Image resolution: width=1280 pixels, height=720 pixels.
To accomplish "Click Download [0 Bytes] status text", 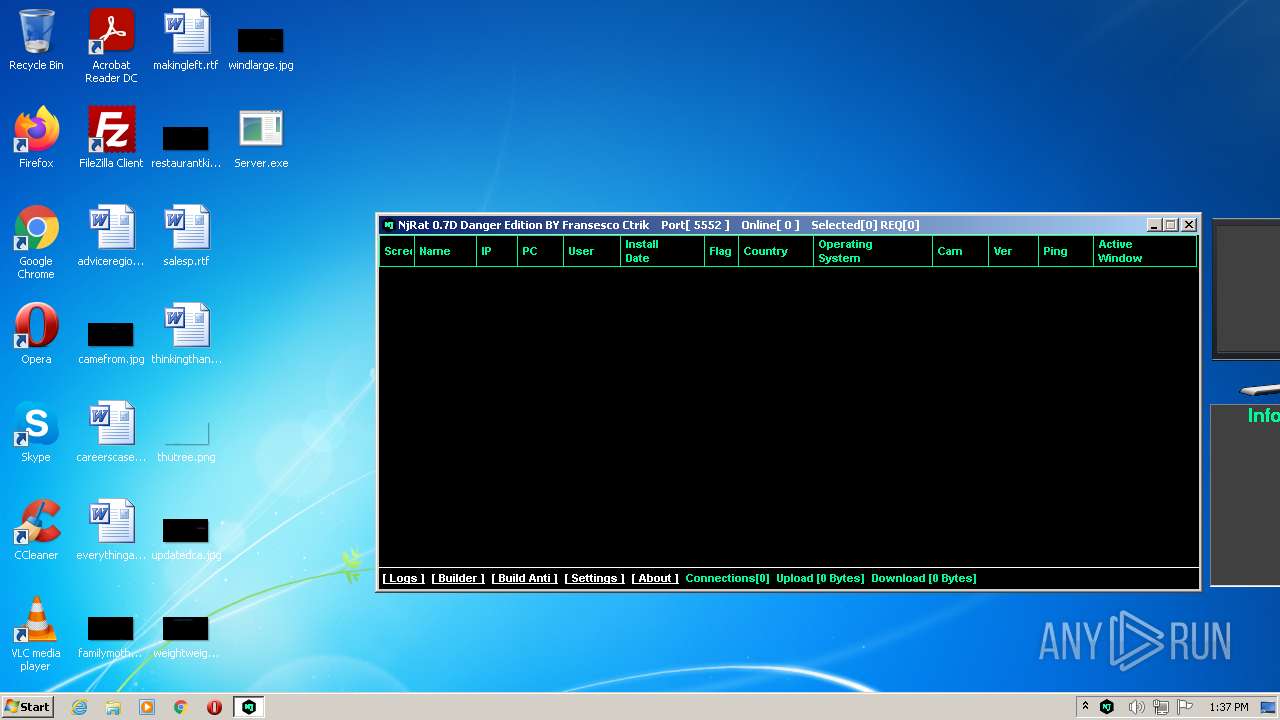I will [924, 578].
